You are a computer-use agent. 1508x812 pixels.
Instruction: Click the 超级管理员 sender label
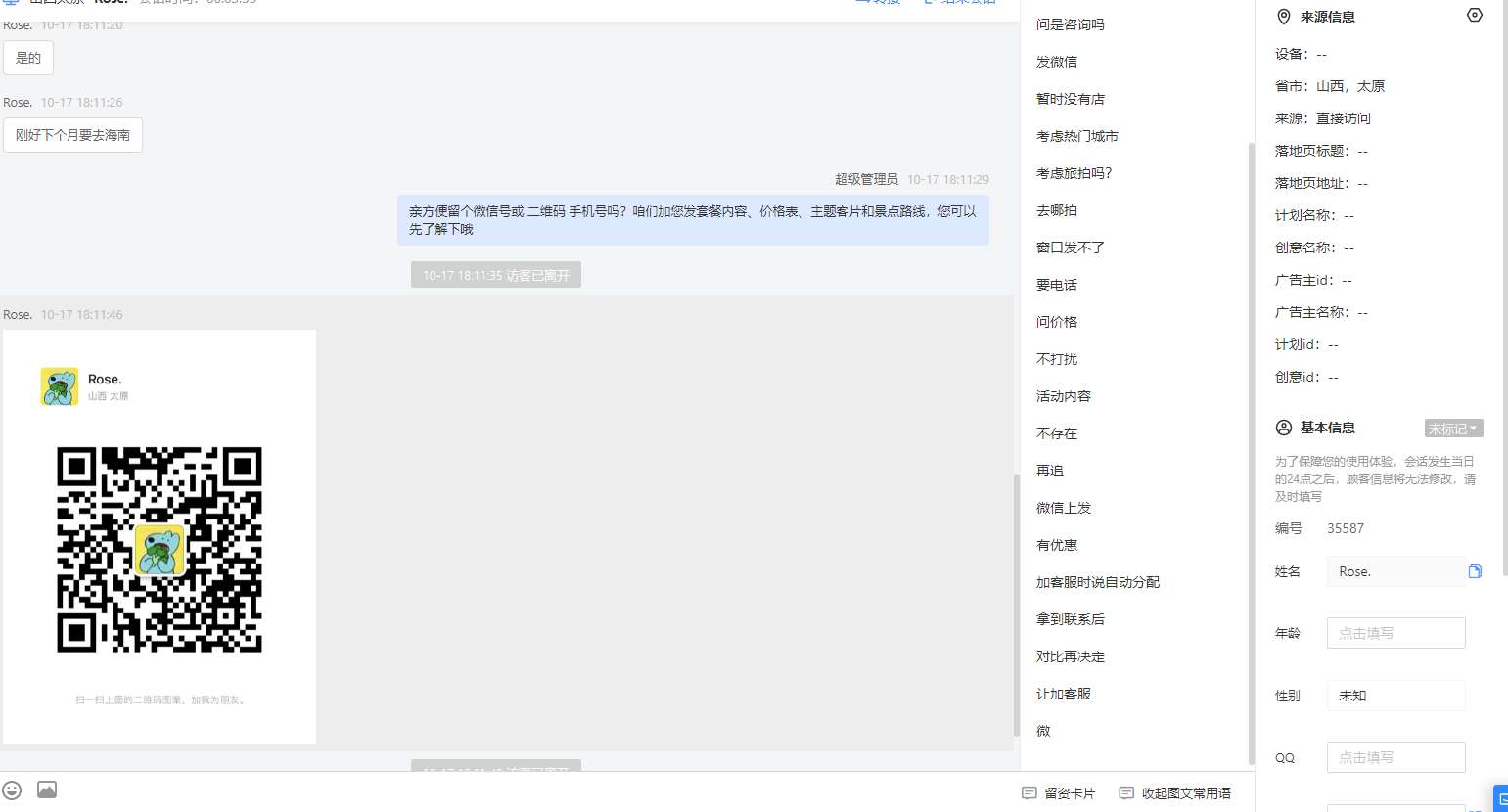pyautogui.click(x=866, y=179)
